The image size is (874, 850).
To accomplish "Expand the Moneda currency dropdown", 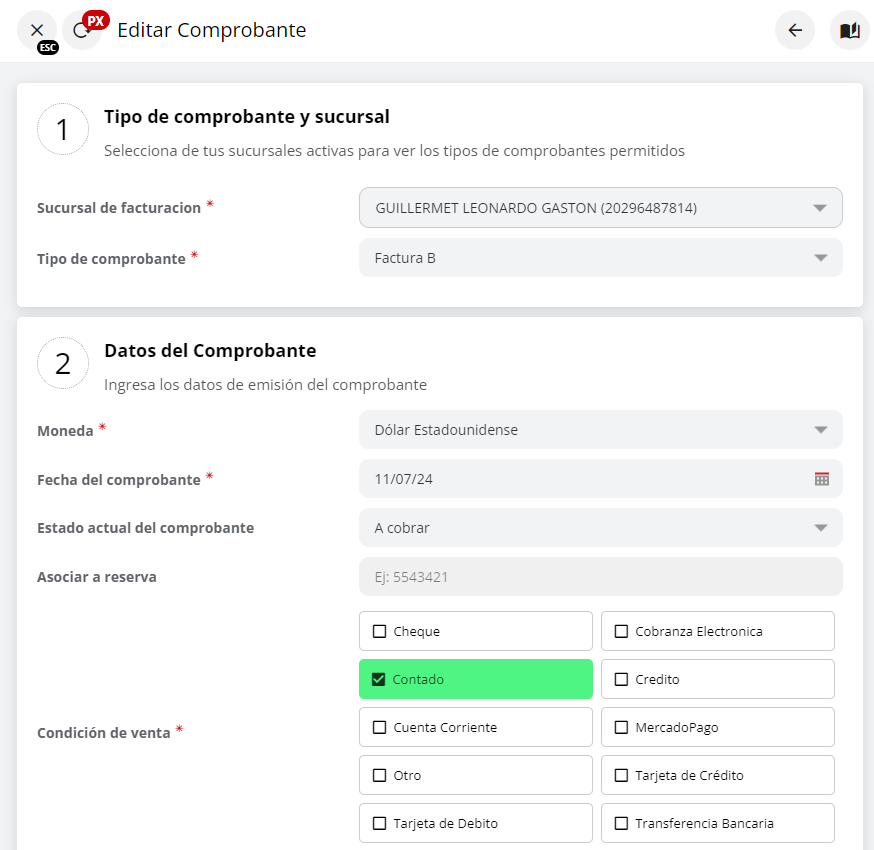I will [820, 430].
